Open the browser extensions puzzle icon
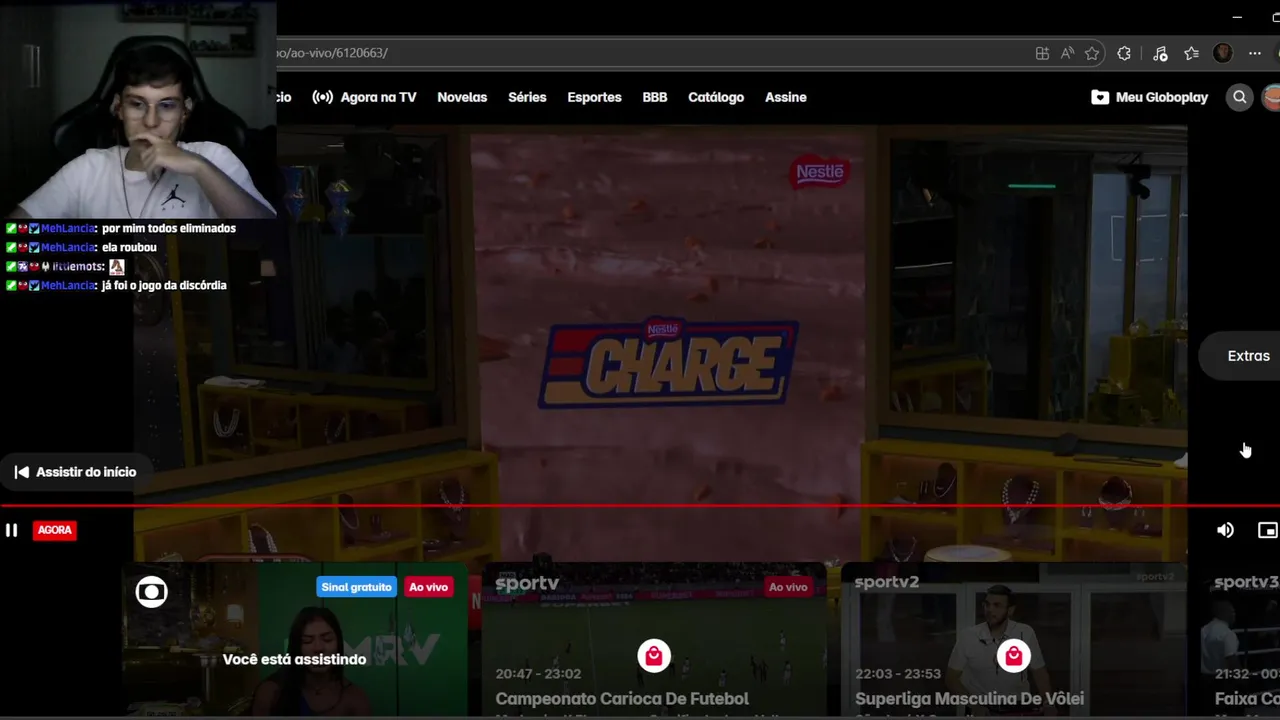The image size is (1280, 720). coord(1124,53)
